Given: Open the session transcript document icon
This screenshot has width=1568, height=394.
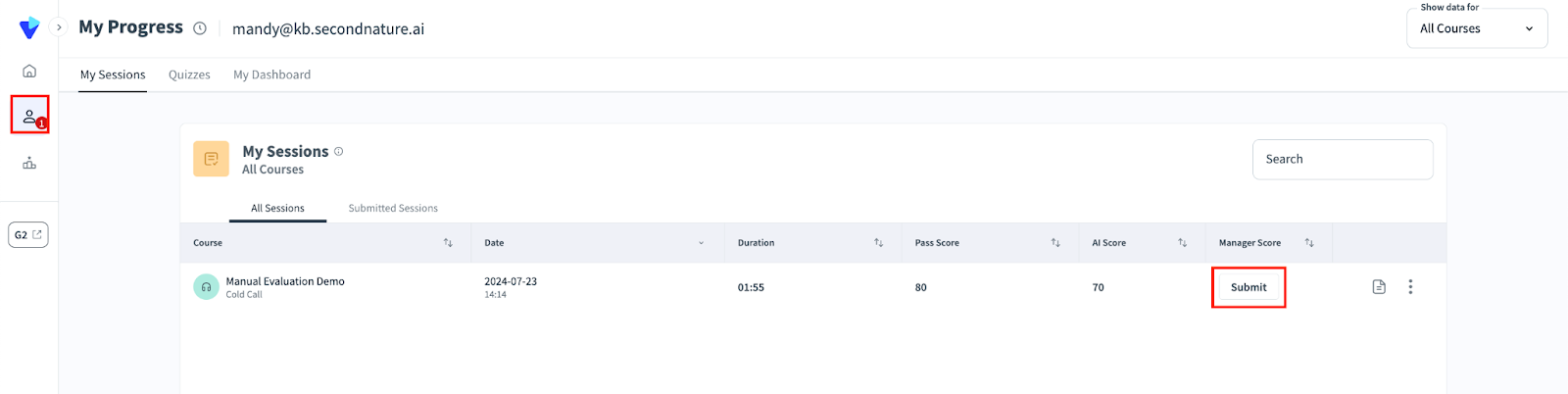Looking at the screenshot, I should click(1379, 287).
